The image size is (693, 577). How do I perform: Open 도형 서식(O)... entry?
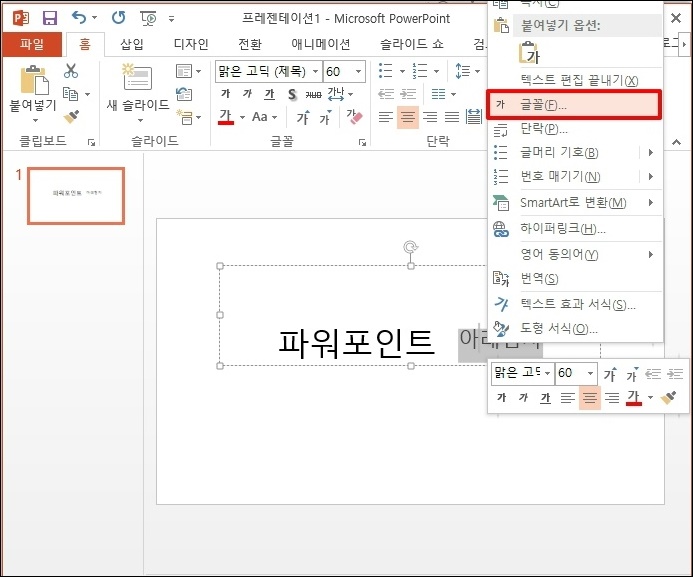pyautogui.click(x=574, y=328)
